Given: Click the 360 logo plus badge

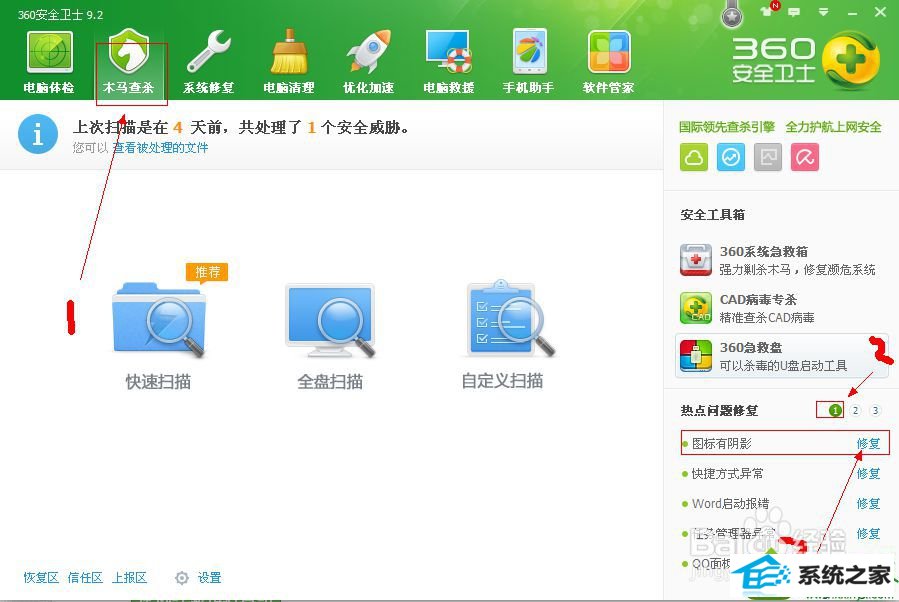Looking at the screenshot, I should click(850, 60).
